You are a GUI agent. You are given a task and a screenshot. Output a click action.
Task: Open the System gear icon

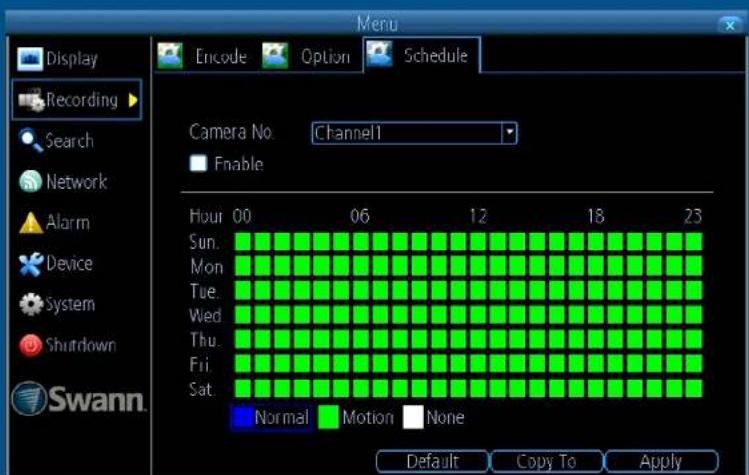[31, 304]
